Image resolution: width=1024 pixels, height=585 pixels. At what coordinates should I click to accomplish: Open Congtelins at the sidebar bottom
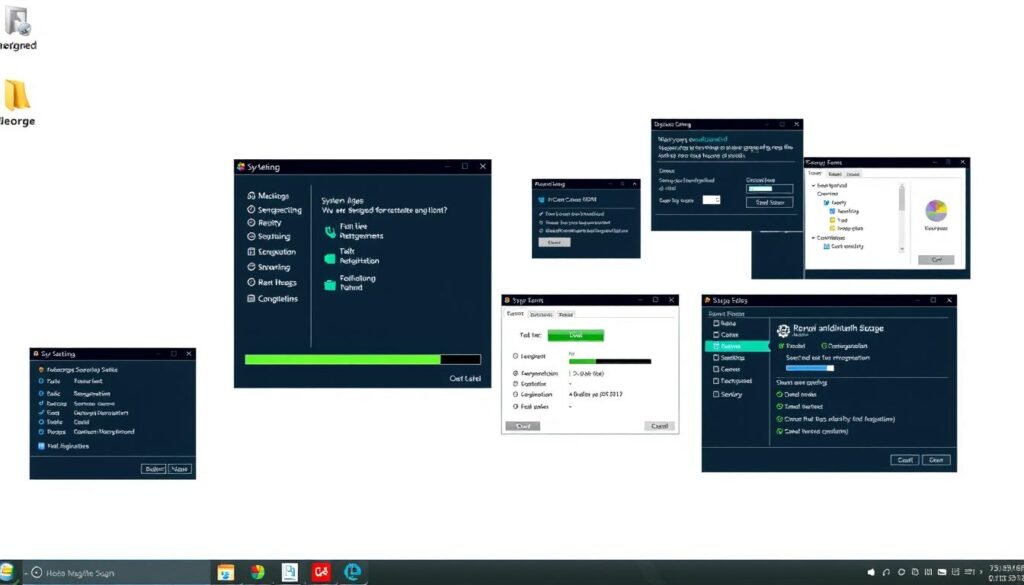tap(272, 298)
